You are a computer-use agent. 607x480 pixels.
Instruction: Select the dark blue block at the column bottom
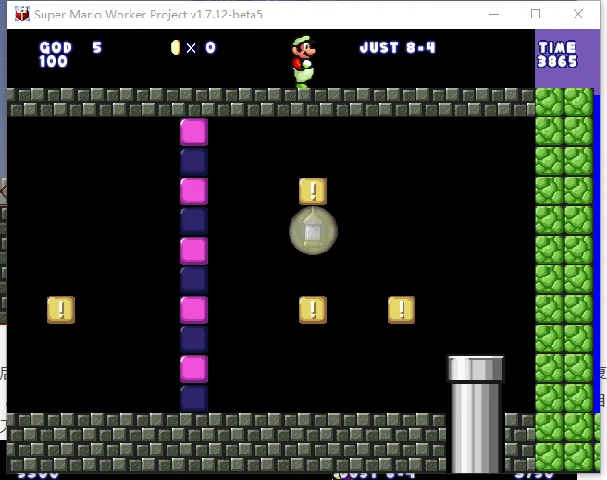194,399
